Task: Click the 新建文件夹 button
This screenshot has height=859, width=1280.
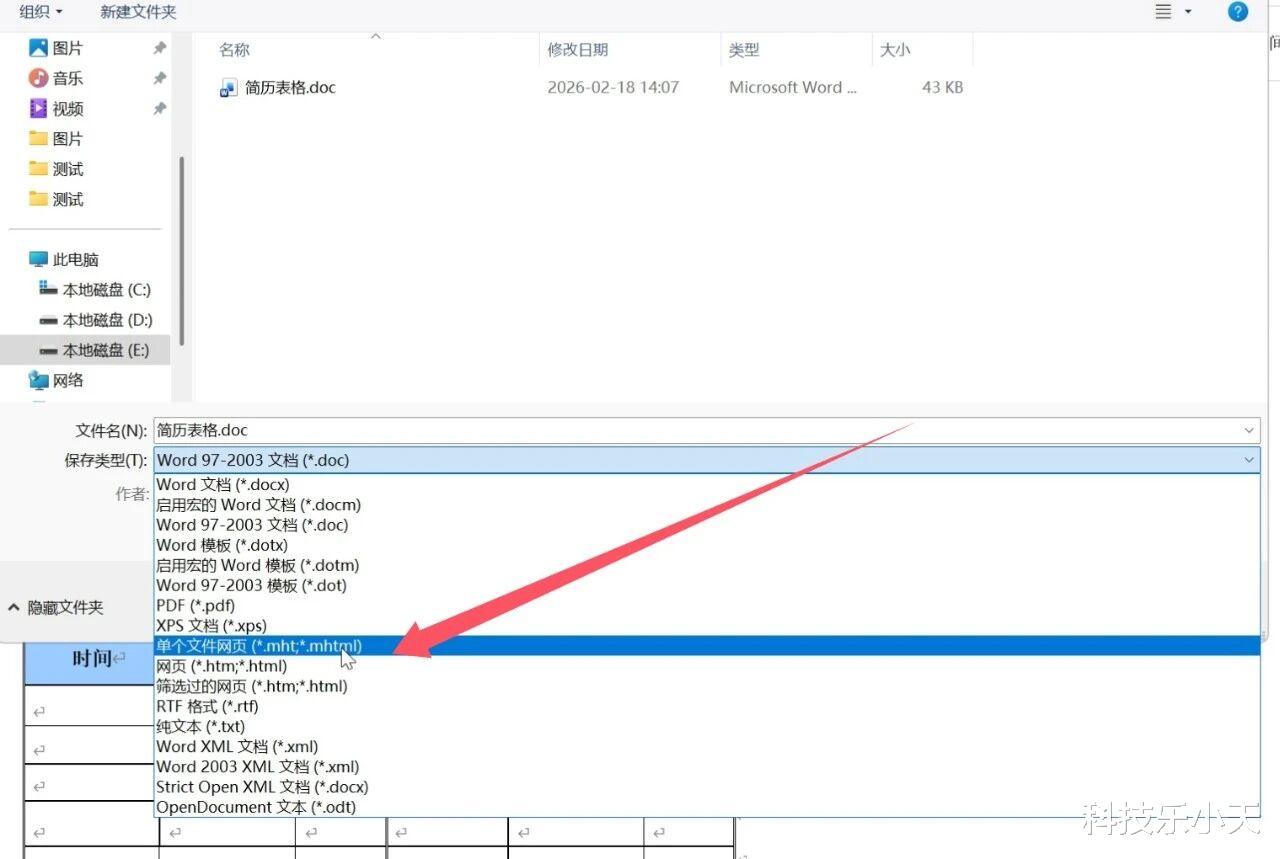Action: coord(138,12)
